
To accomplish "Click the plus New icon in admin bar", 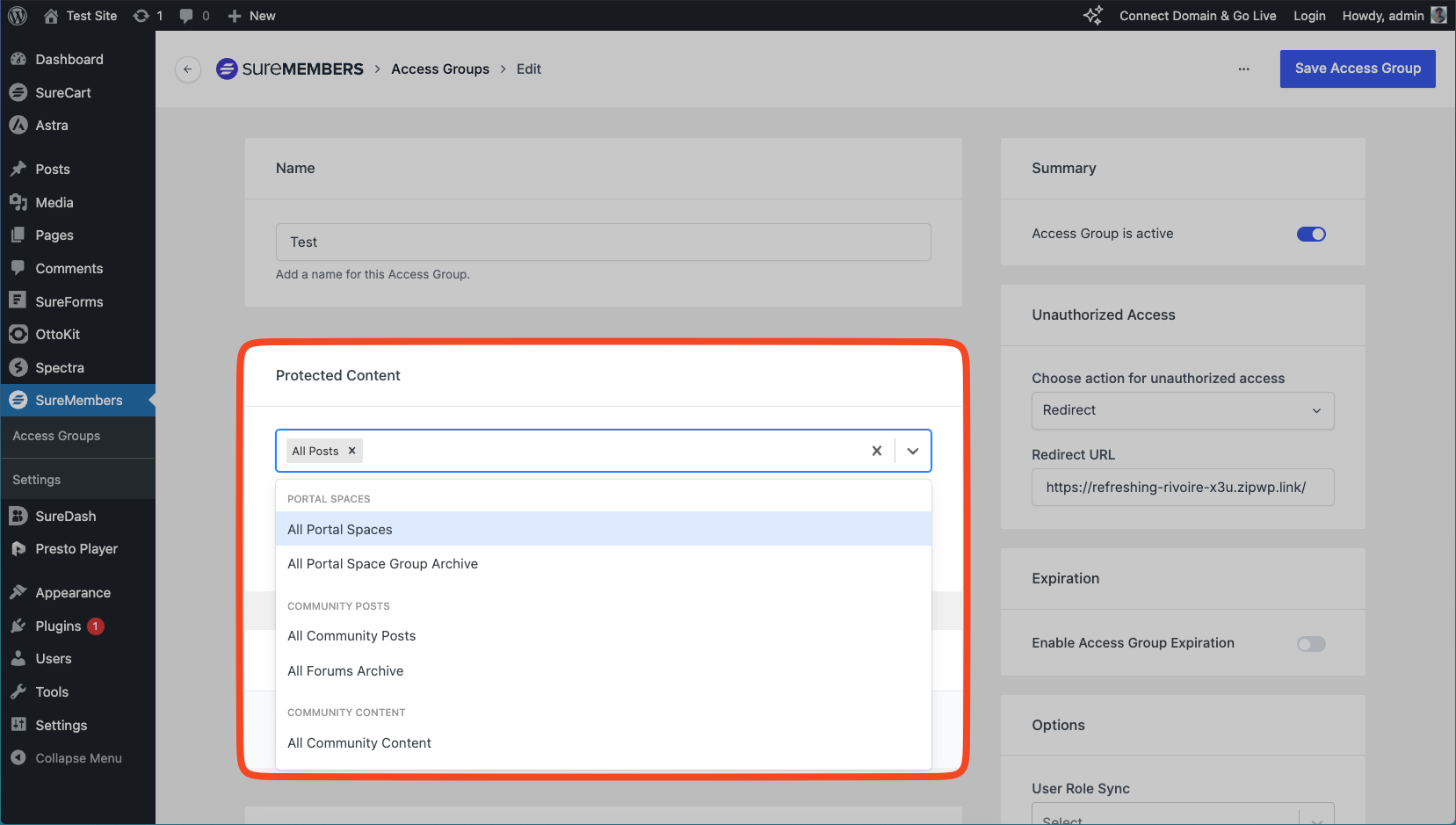I will pyautogui.click(x=235, y=16).
